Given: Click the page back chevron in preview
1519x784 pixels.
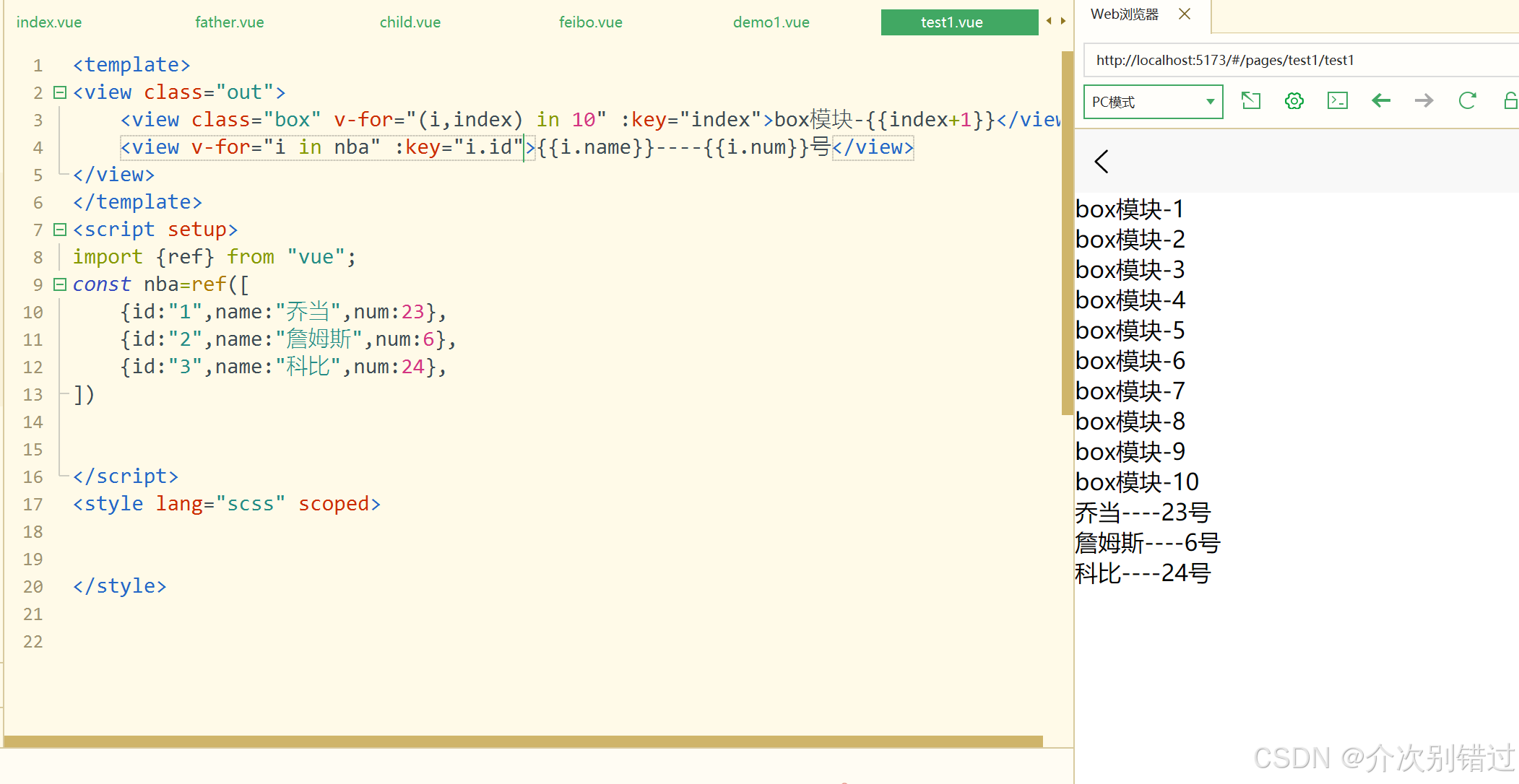Looking at the screenshot, I should [x=1102, y=162].
